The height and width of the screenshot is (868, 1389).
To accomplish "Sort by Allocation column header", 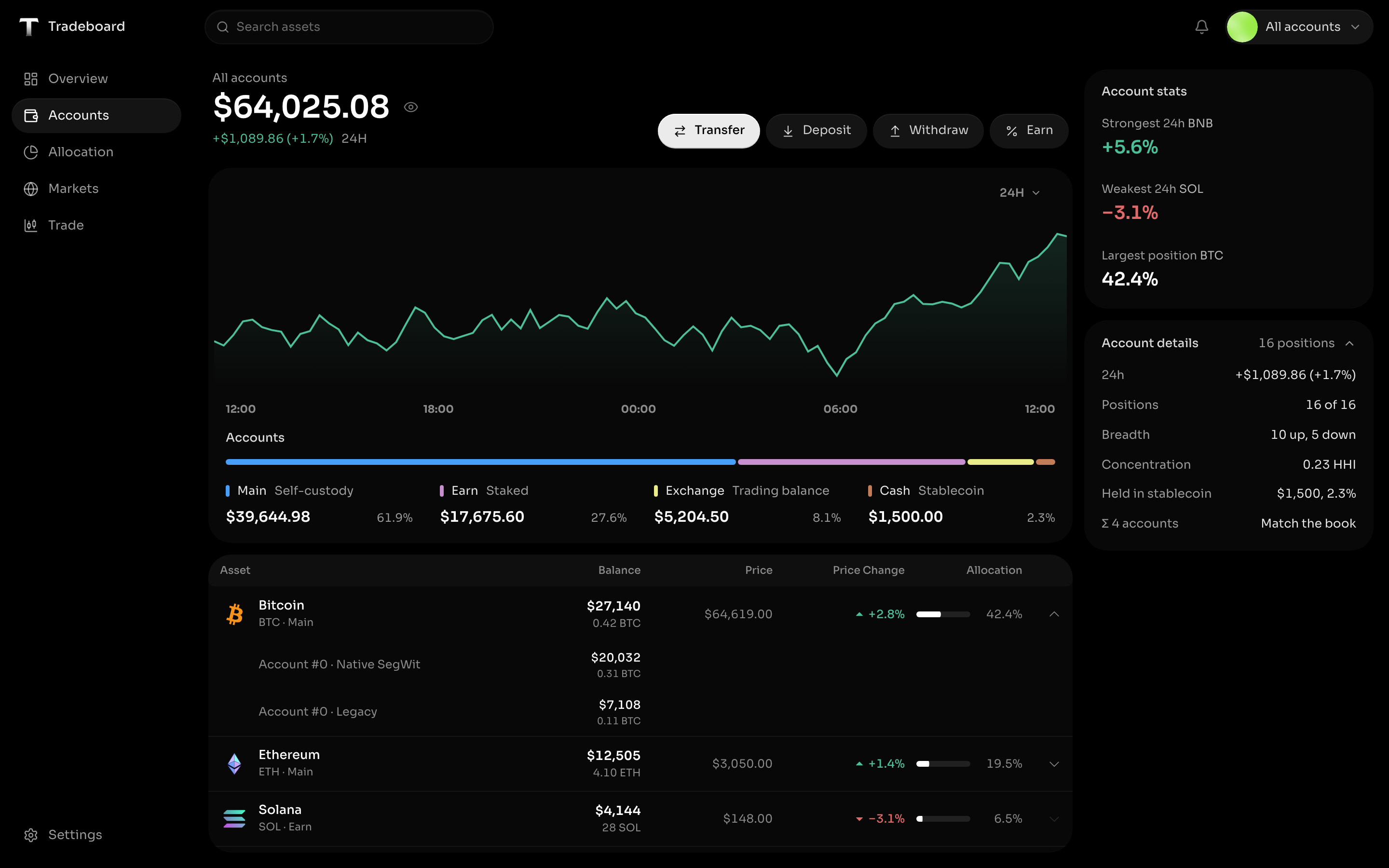I will pyautogui.click(x=994, y=570).
